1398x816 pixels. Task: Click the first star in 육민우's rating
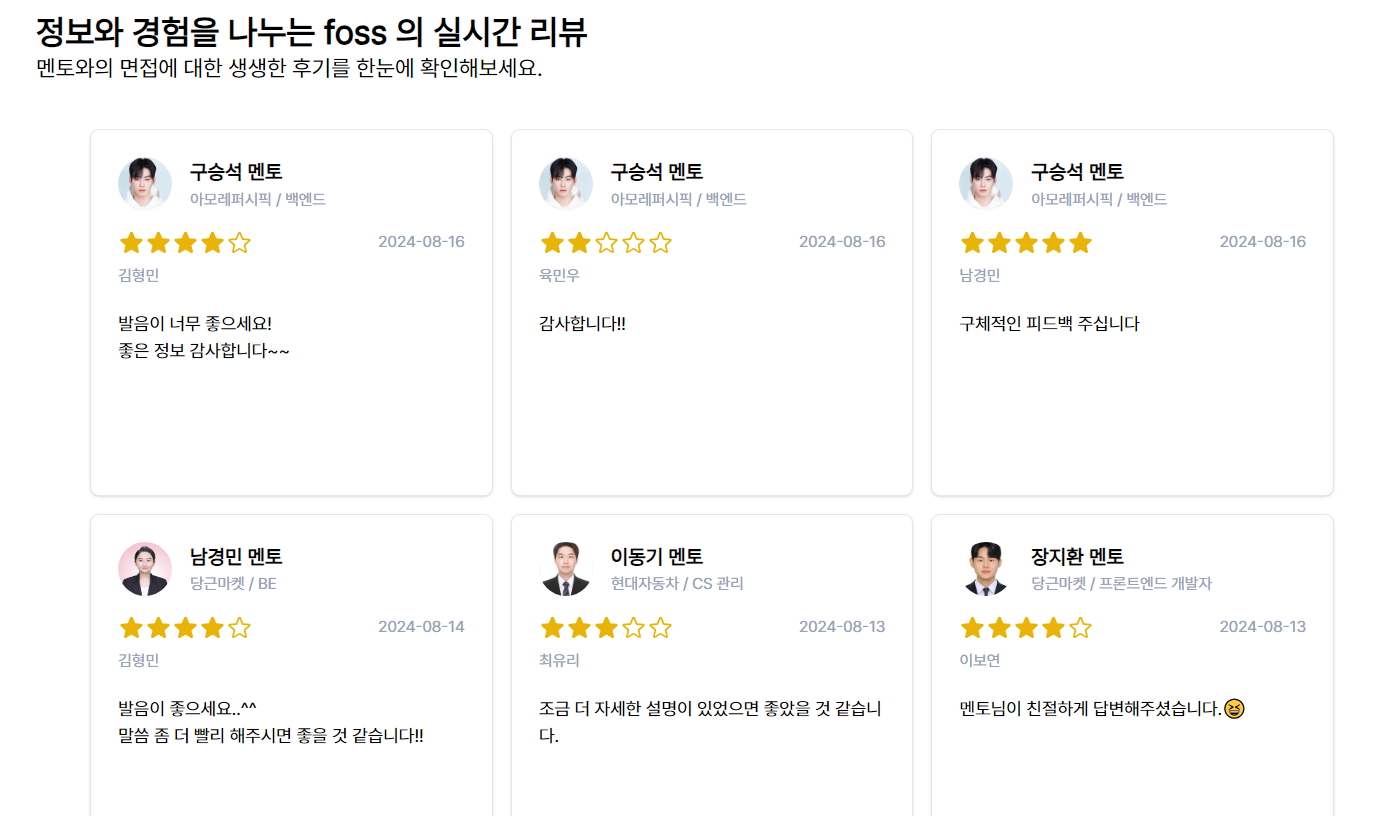[x=552, y=243]
